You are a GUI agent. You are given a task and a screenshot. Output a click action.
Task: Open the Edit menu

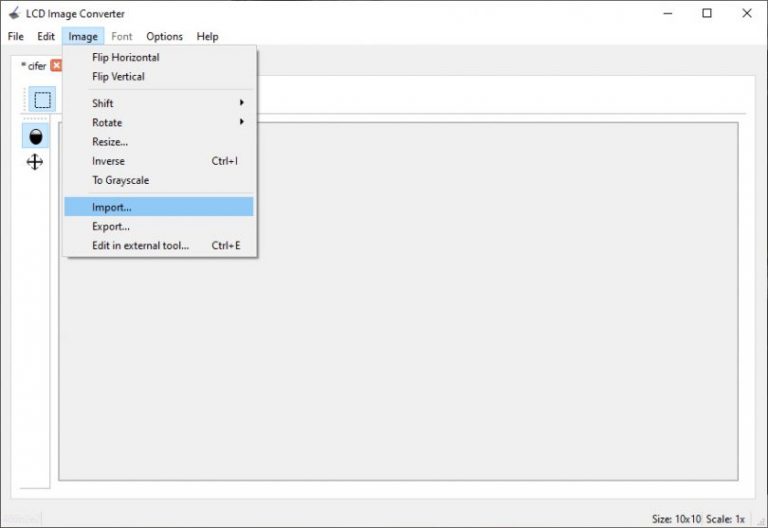tap(46, 36)
